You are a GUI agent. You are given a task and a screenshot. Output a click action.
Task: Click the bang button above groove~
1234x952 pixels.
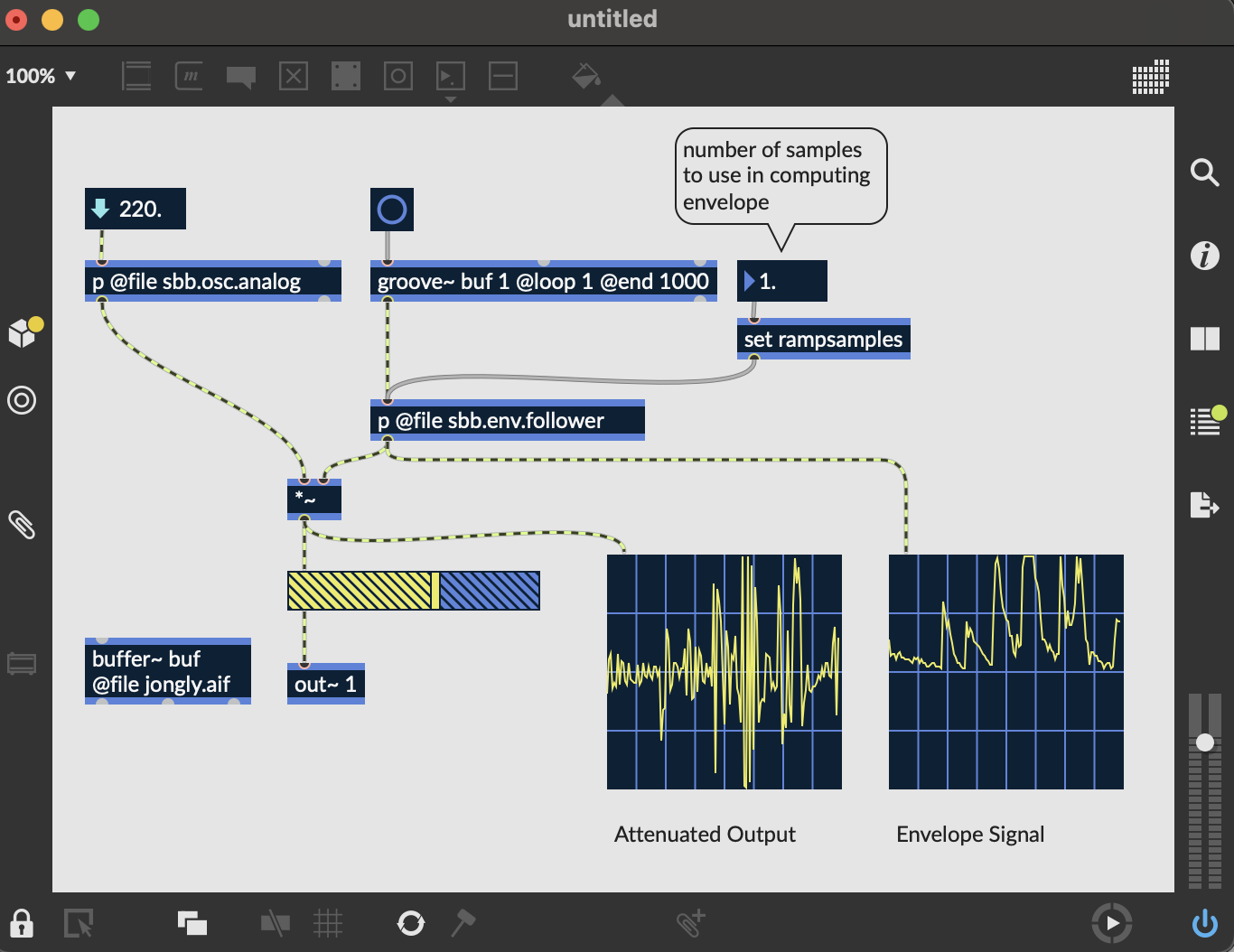pos(392,210)
